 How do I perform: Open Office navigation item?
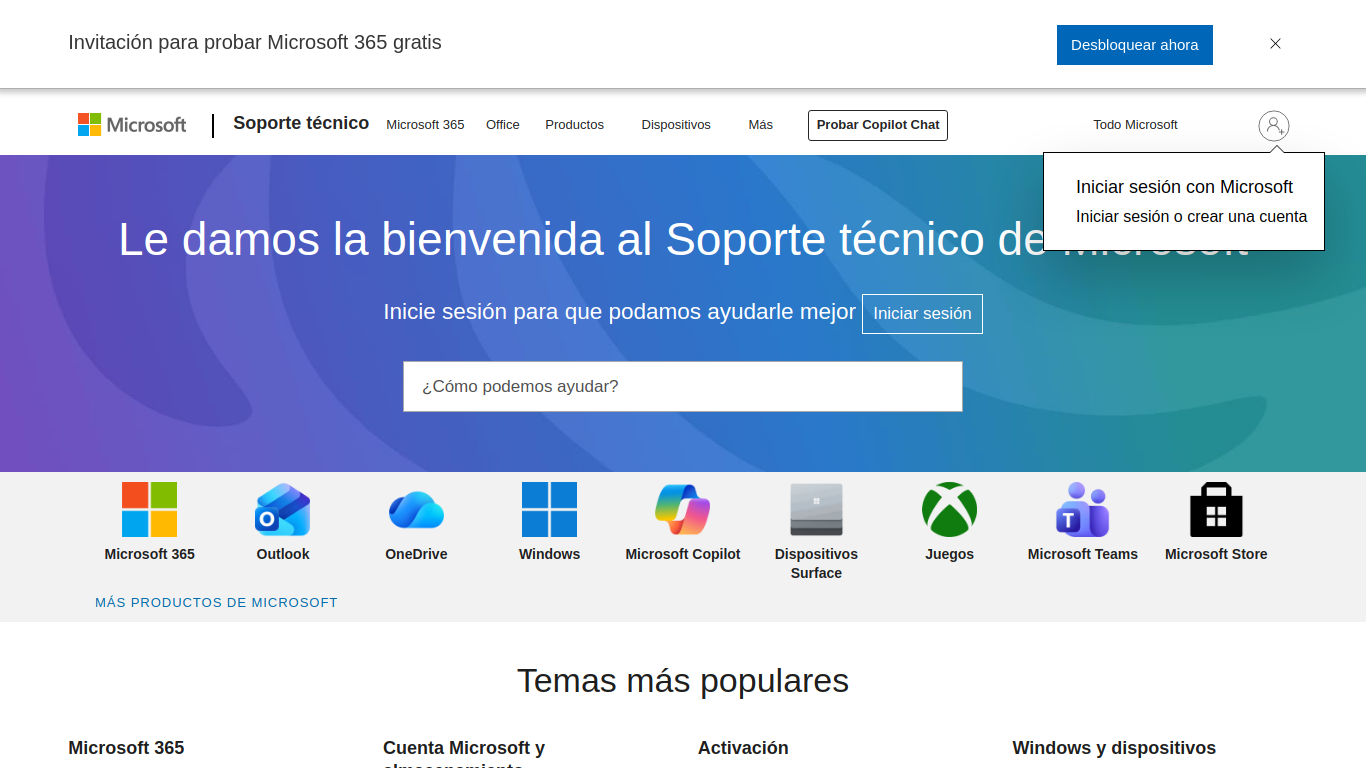(x=503, y=125)
